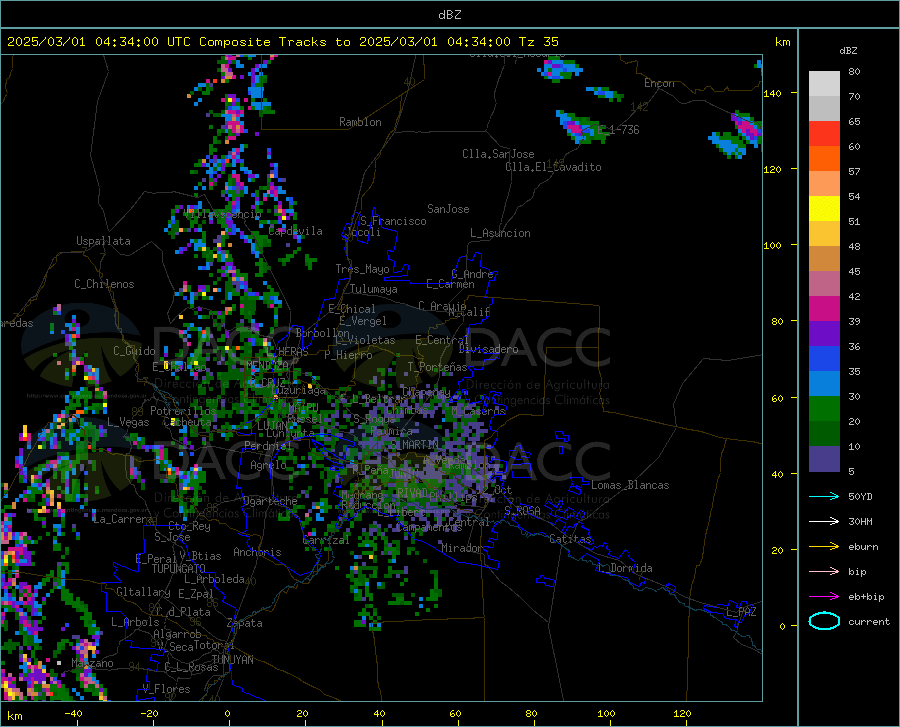The image size is (900, 727).
Task: Click the magenta 42 dBZ color swatch
Action: pyautogui.click(x=824, y=309)
